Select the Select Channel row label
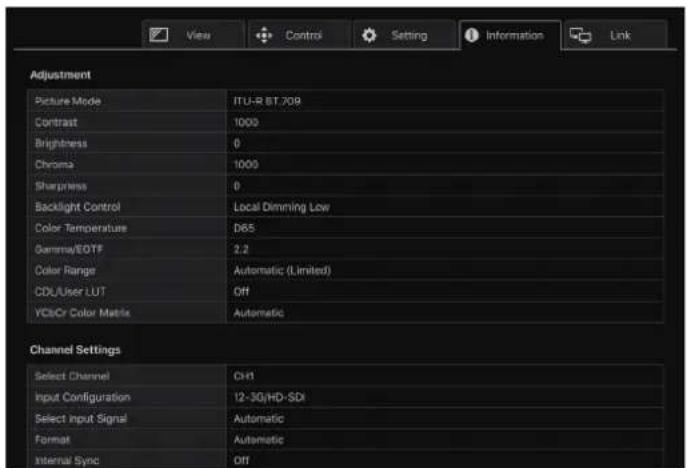 (x=72, y=376)
